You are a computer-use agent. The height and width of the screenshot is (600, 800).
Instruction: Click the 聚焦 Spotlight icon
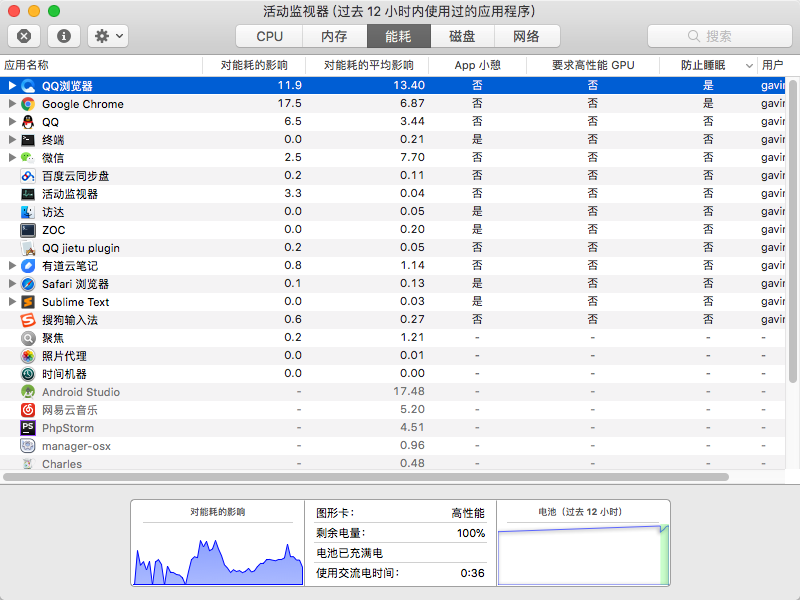tap(28, 338)
